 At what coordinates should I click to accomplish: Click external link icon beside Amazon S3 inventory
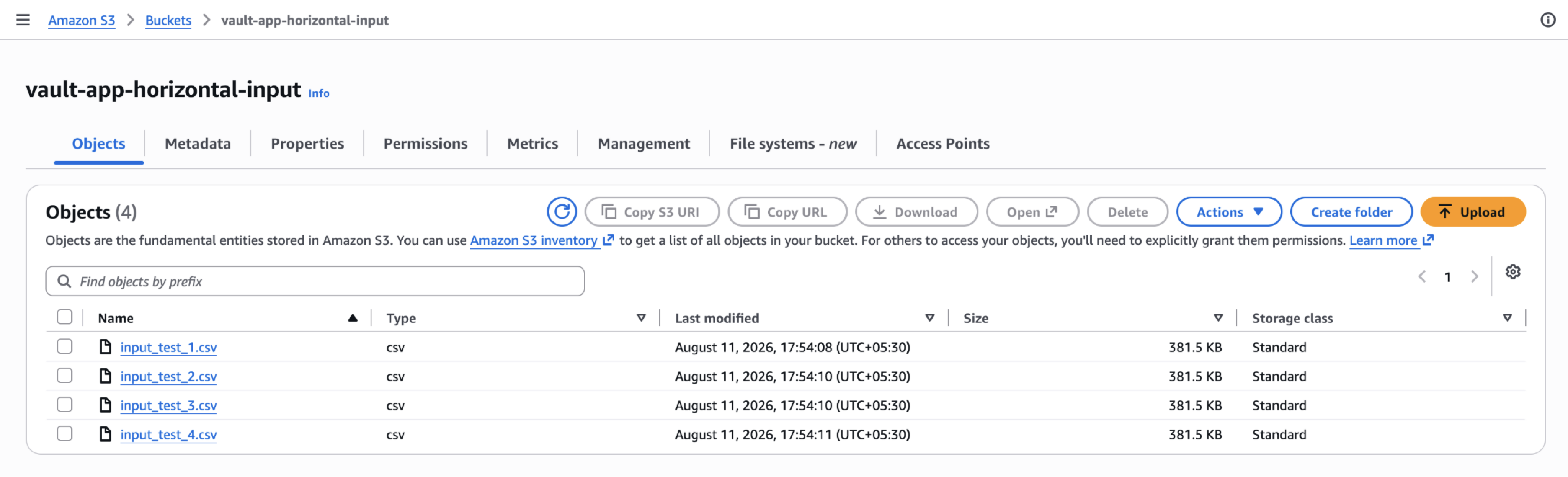coord(608,240)
